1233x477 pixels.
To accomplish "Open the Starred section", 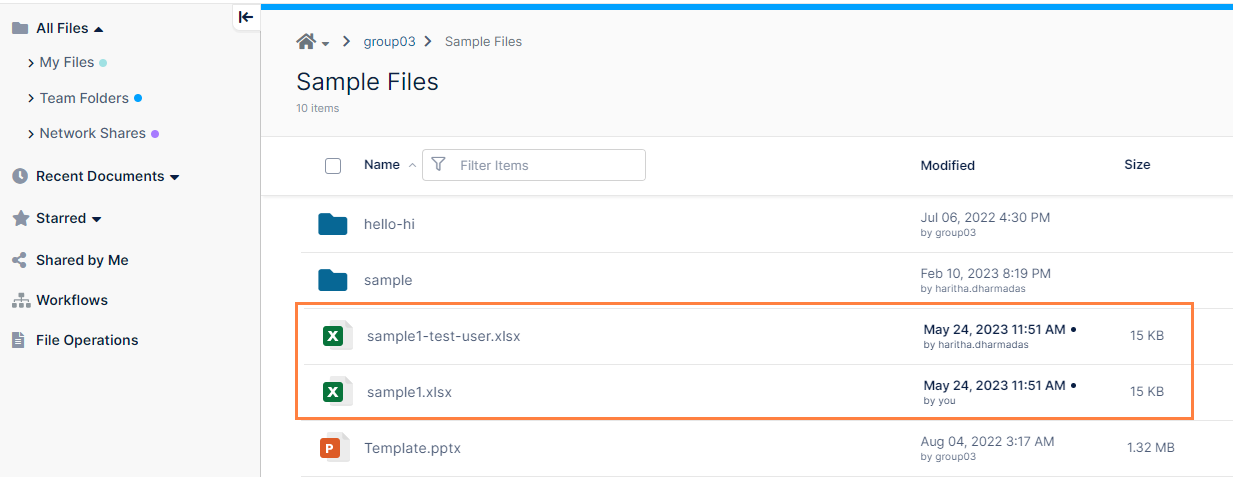I will pos(60,218).
